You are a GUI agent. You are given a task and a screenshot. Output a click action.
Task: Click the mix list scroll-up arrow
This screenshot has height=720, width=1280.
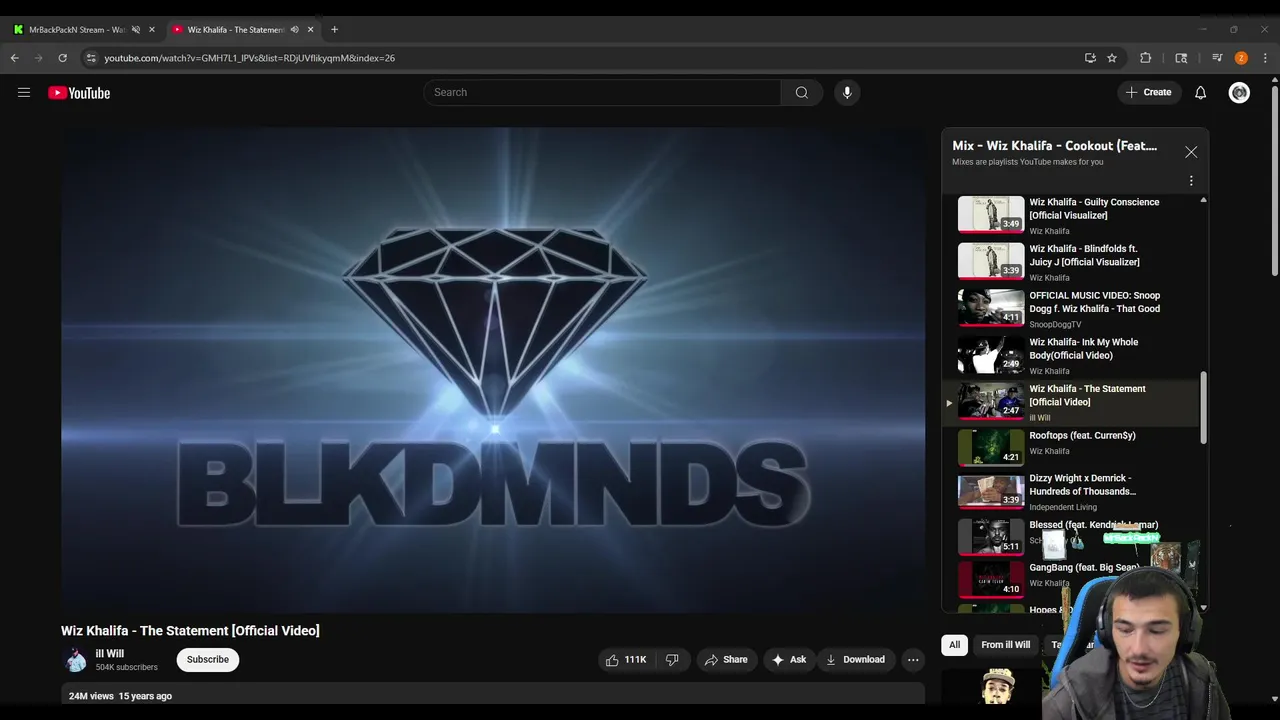(1203, 200)
